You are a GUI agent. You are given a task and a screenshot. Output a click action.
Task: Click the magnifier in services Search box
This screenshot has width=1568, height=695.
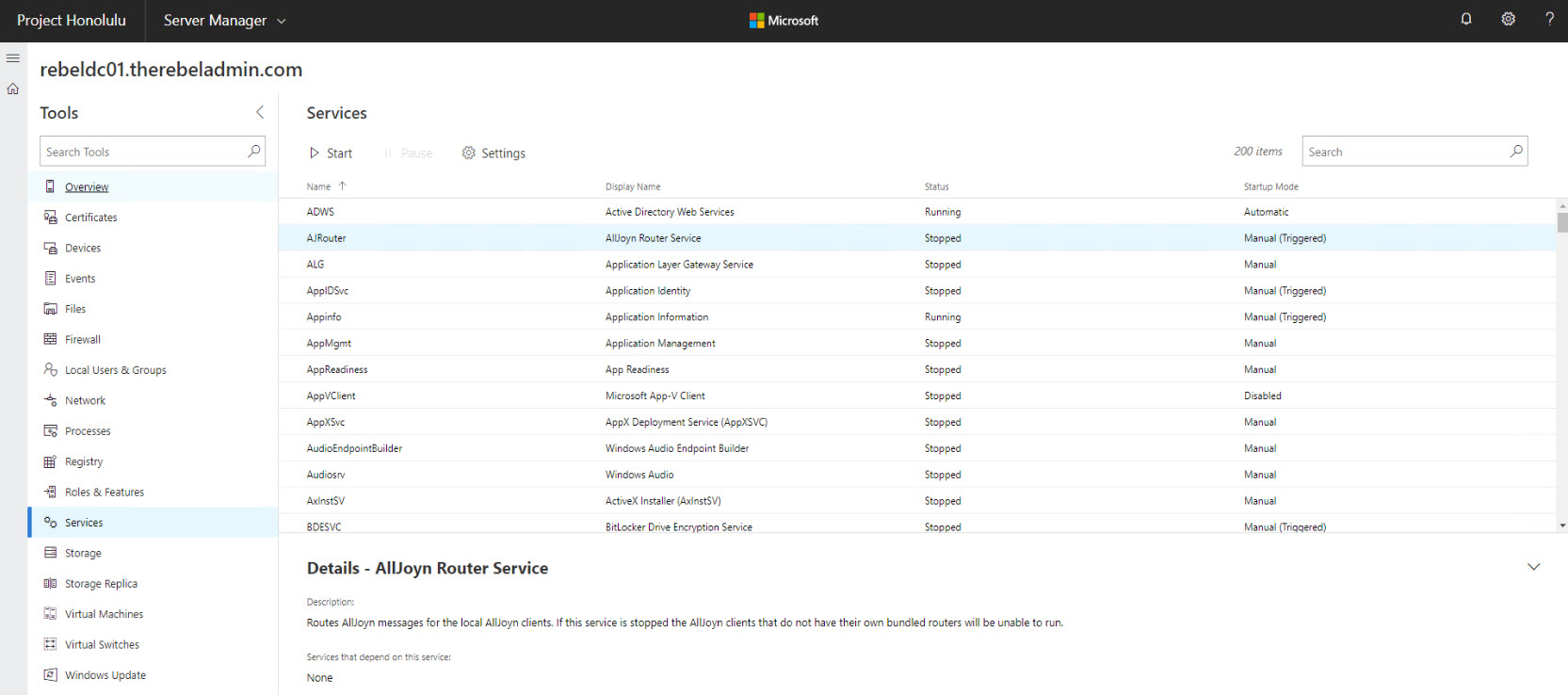[1515, 151]
